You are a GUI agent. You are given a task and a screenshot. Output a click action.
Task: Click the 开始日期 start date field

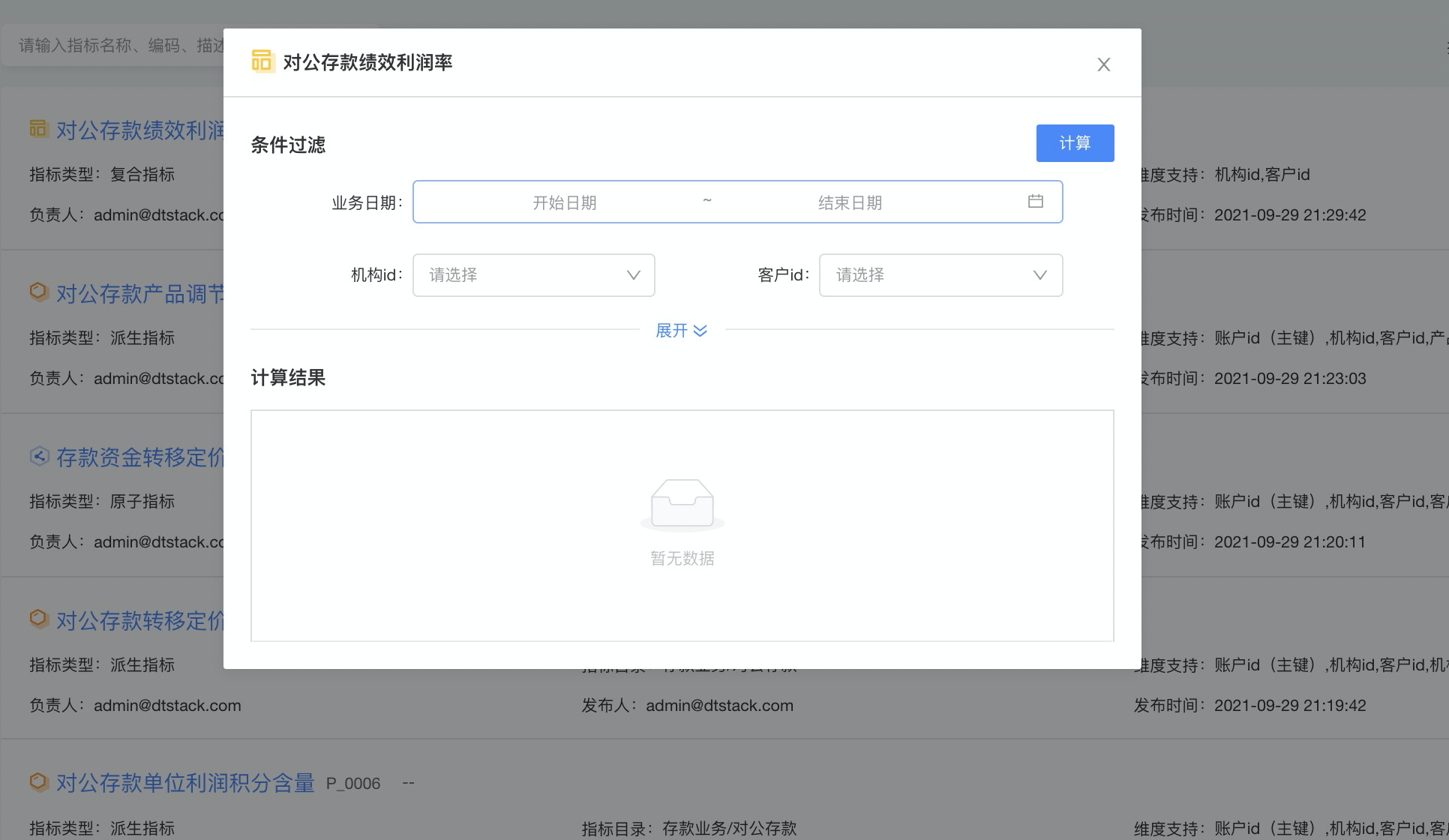pyautogui.click(x=564, y=202)
